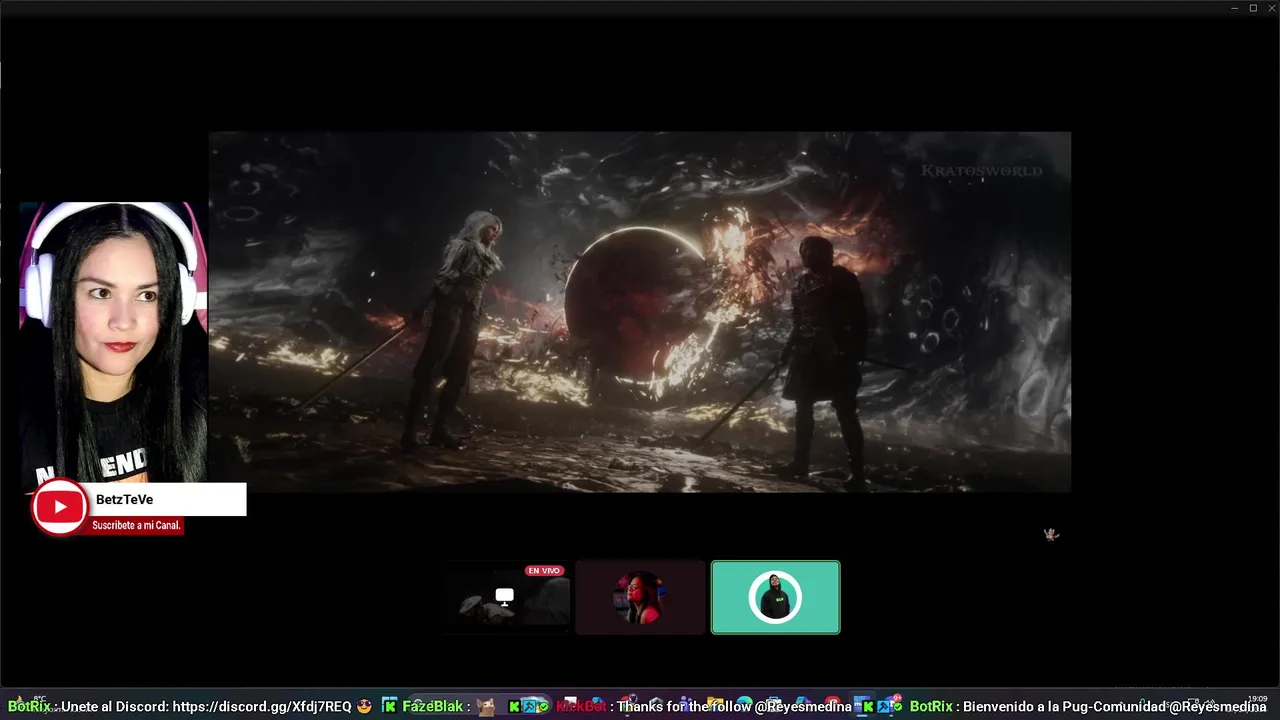This screenshot has width=1280, height=720.
Task: Click the FazeBlak username in the chat ticker
Action: pyautogui.click(x=432, y=706)
